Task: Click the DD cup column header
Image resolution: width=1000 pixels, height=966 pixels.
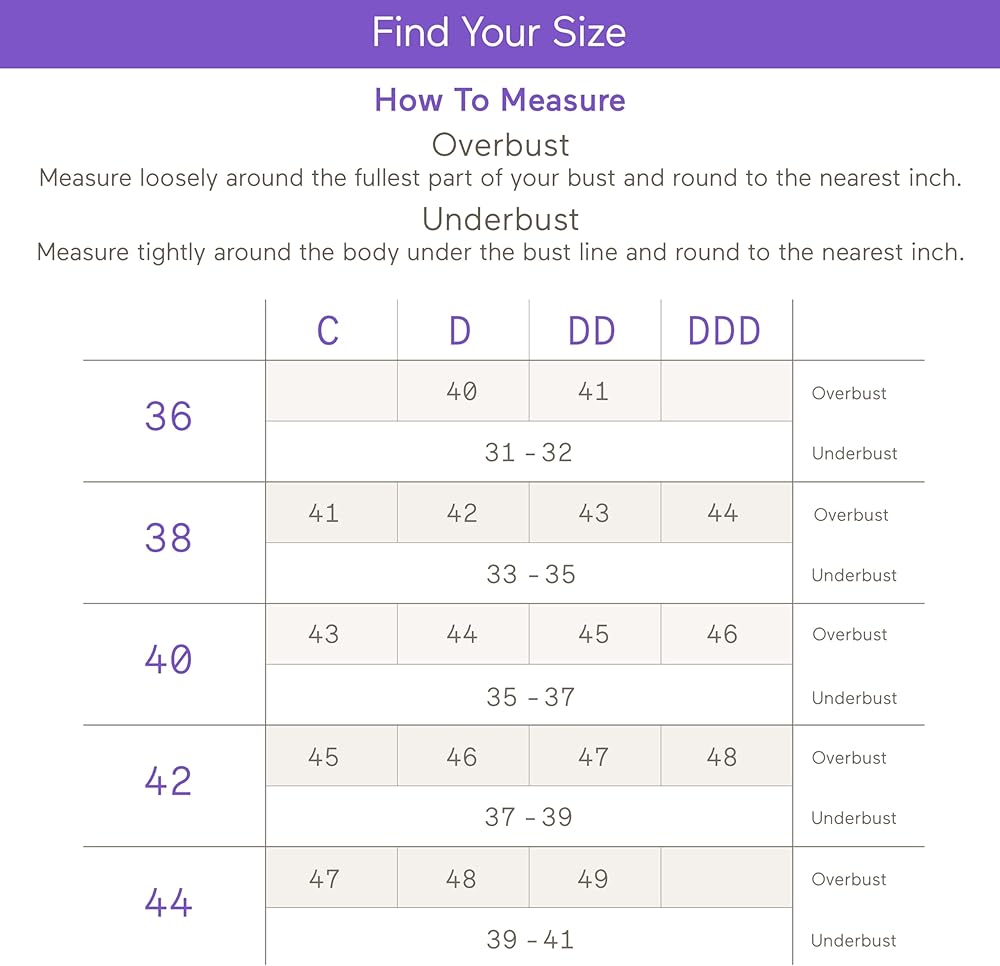Action: [592, 331]
